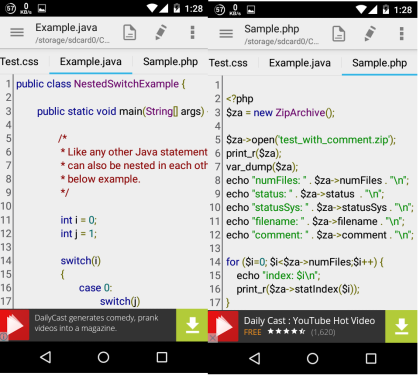
Task: Tap 'Daily Cast : YouTube Hot Video' ad title
Action: coord(309,321)
